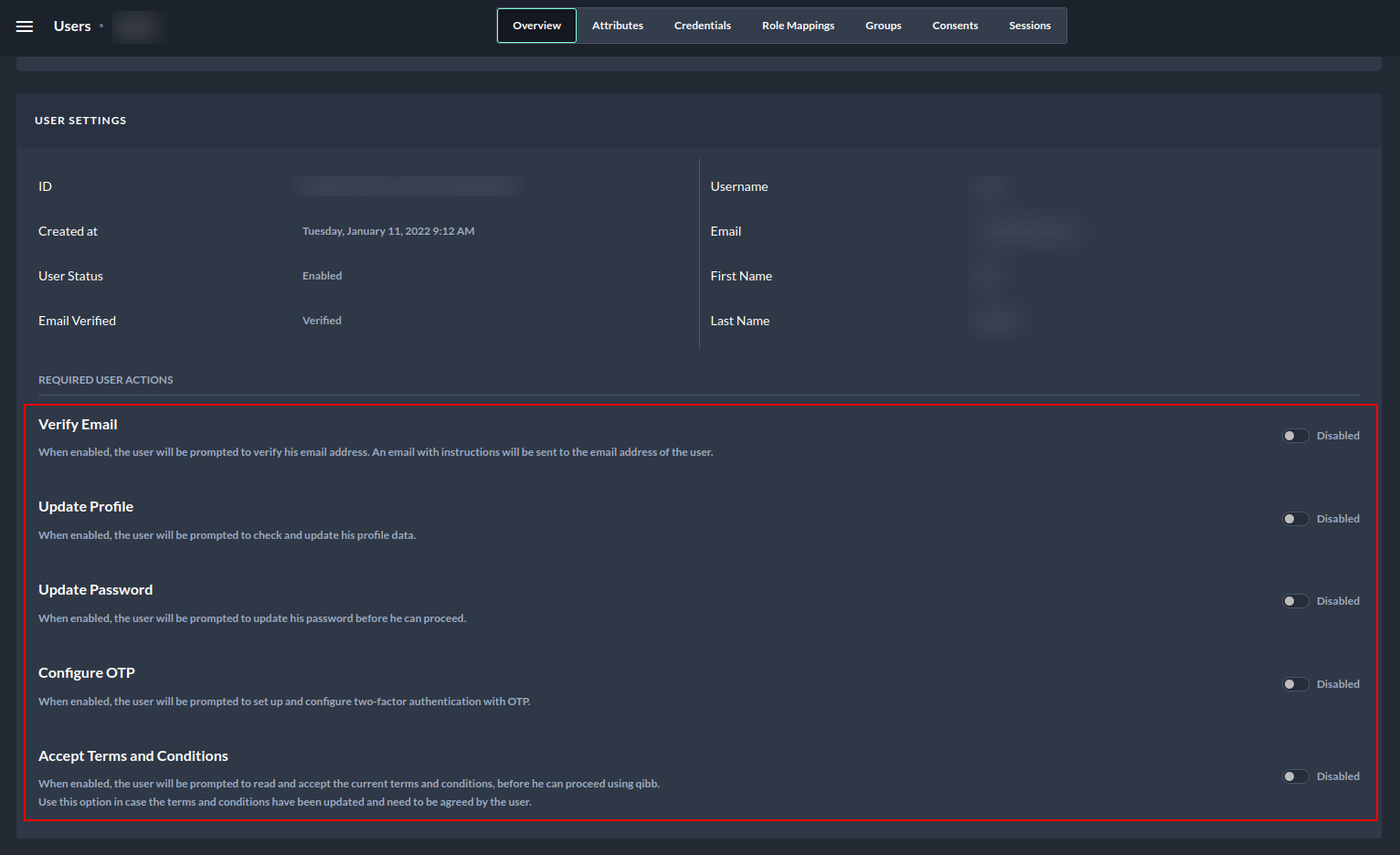The width and height of the screenshot is (1400, 855).
Task: Click the Email Verified status value
Action: tap(322, 321)
